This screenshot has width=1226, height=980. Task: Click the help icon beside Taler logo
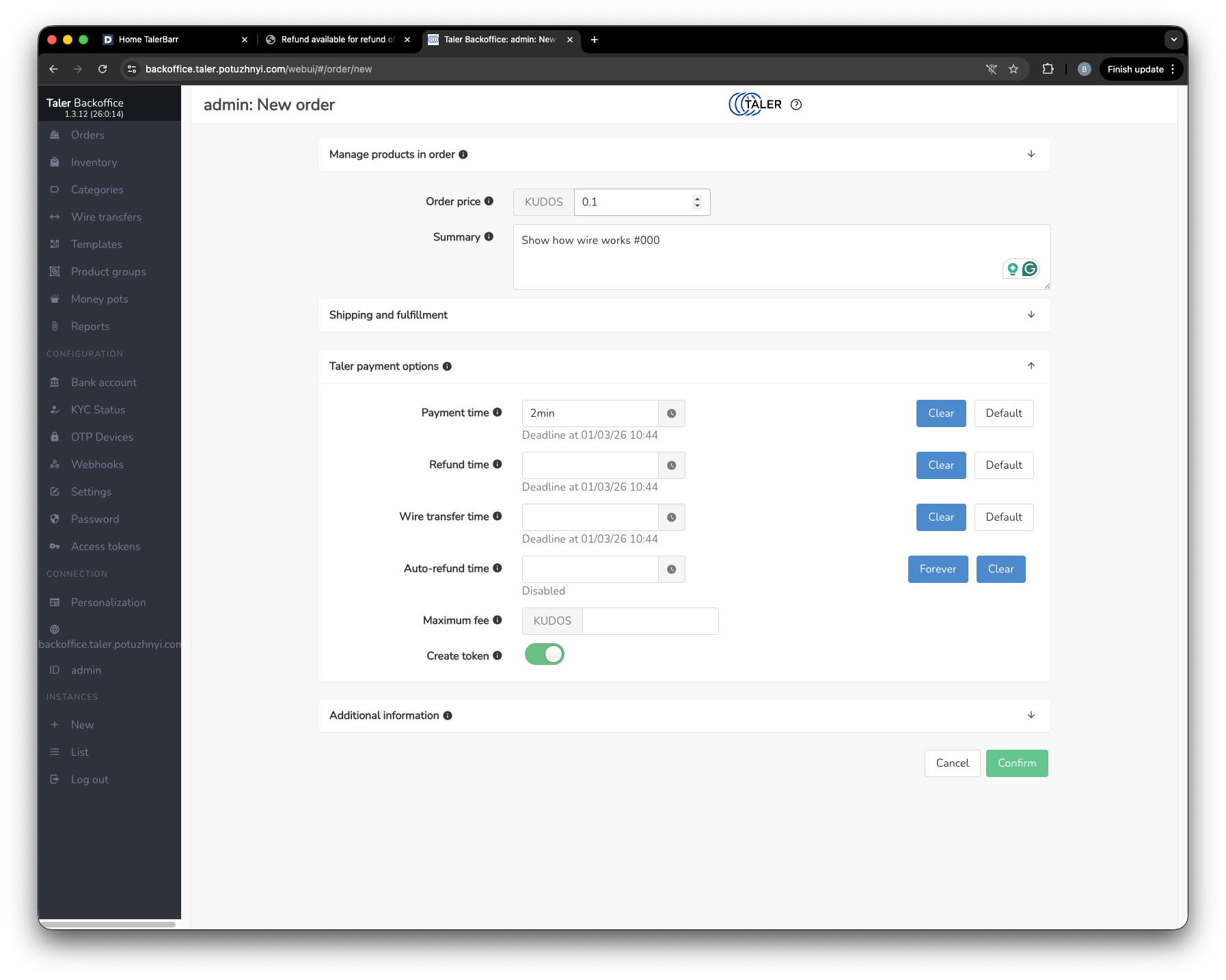click(795, 105)
